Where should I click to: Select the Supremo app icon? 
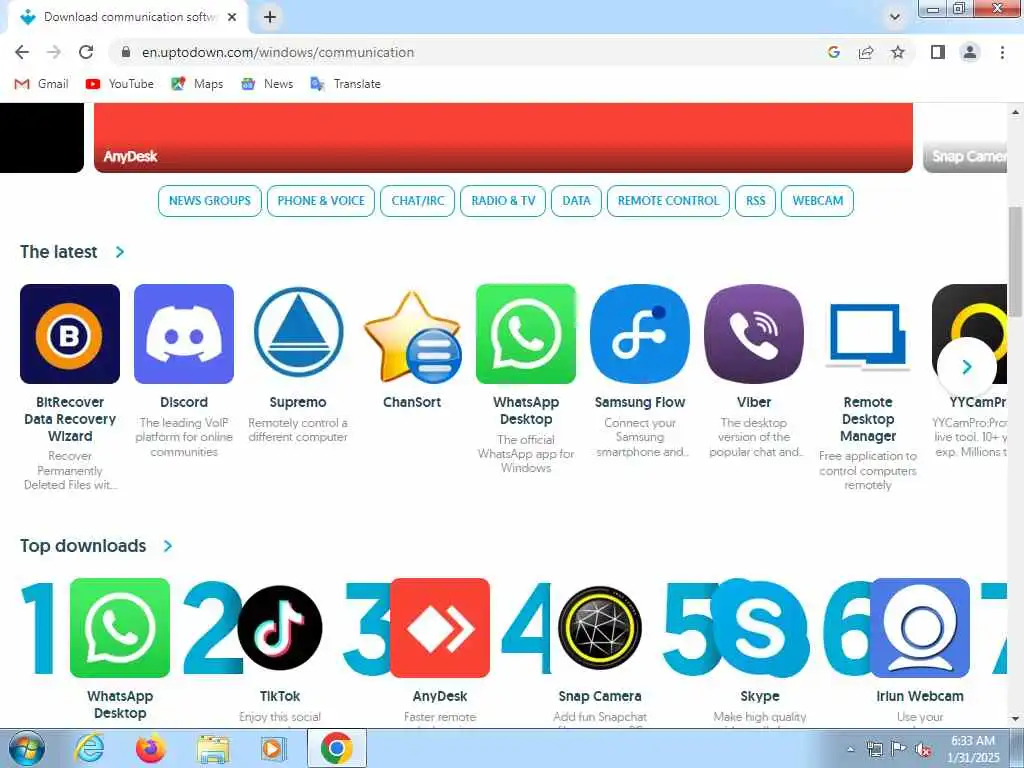tap(298, 334)
